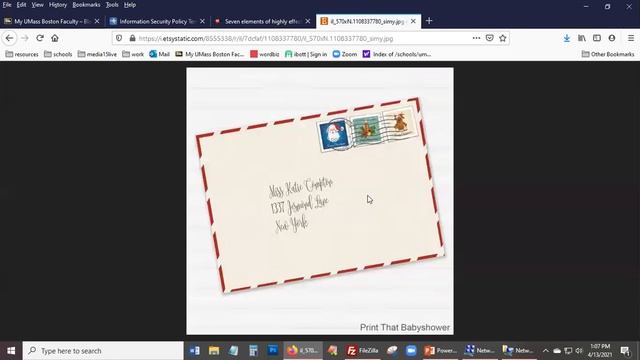Image resolution: width=640 pixels, height=360 pixels.
Task: Close the My UMass Boston Faculty tab
Action: pyautogui.click(x=97, y=21)
